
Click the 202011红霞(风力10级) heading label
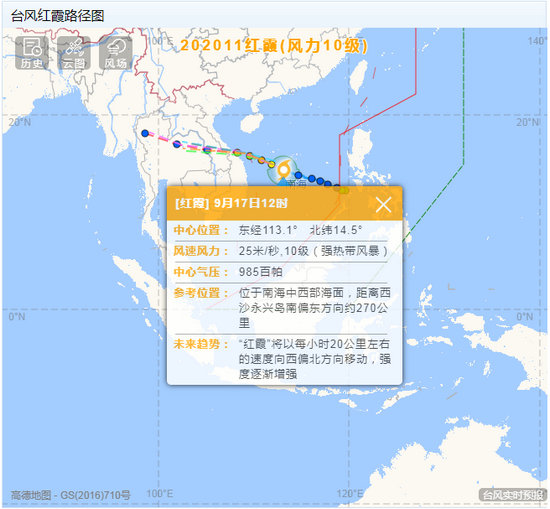coord(274,46)
